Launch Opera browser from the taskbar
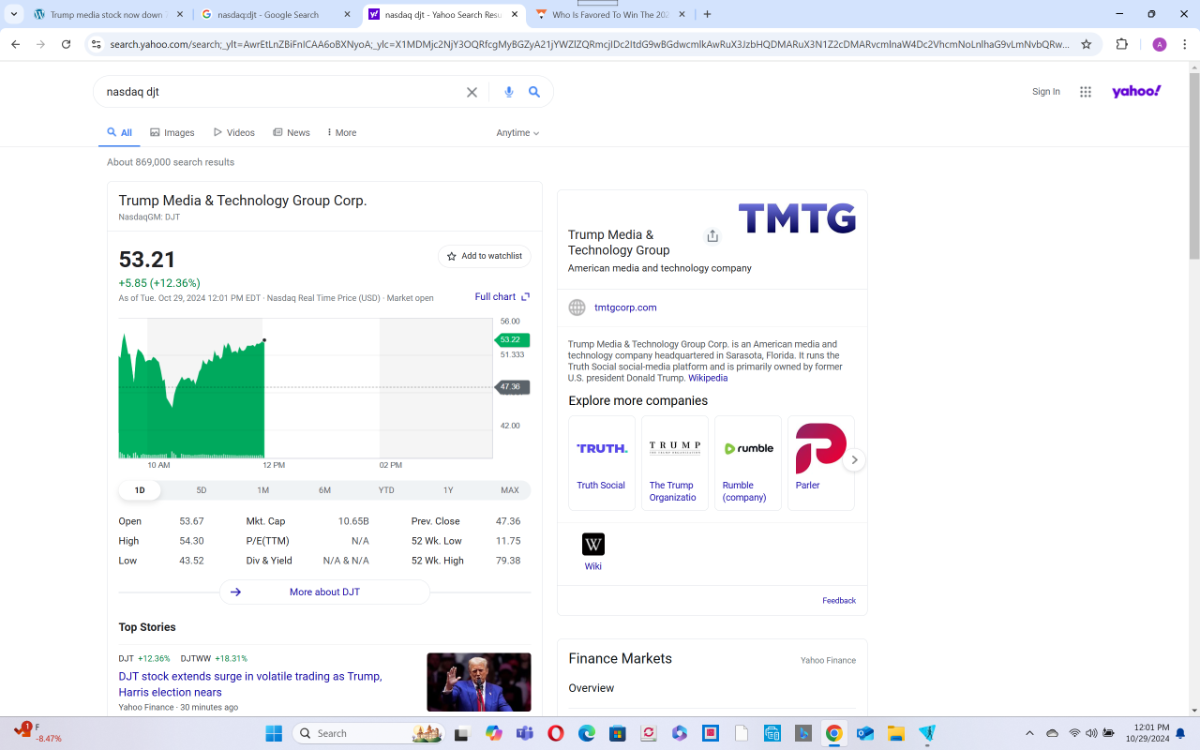Screen dimensions: 1200x750 [x=555, y=733]
